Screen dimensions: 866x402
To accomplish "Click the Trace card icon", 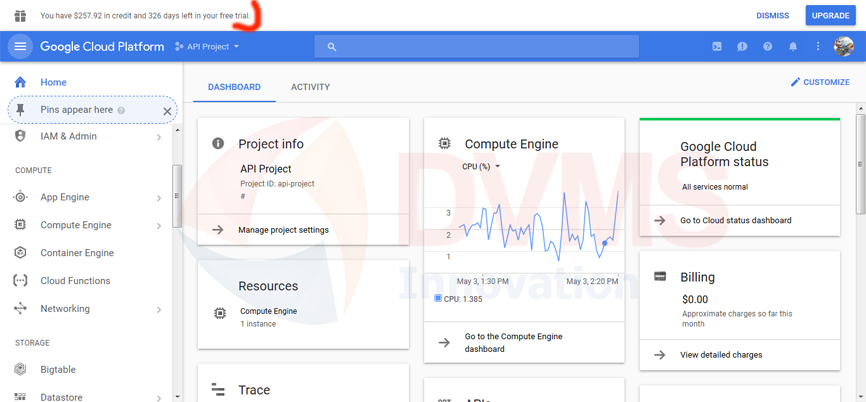I will point(218,390).
